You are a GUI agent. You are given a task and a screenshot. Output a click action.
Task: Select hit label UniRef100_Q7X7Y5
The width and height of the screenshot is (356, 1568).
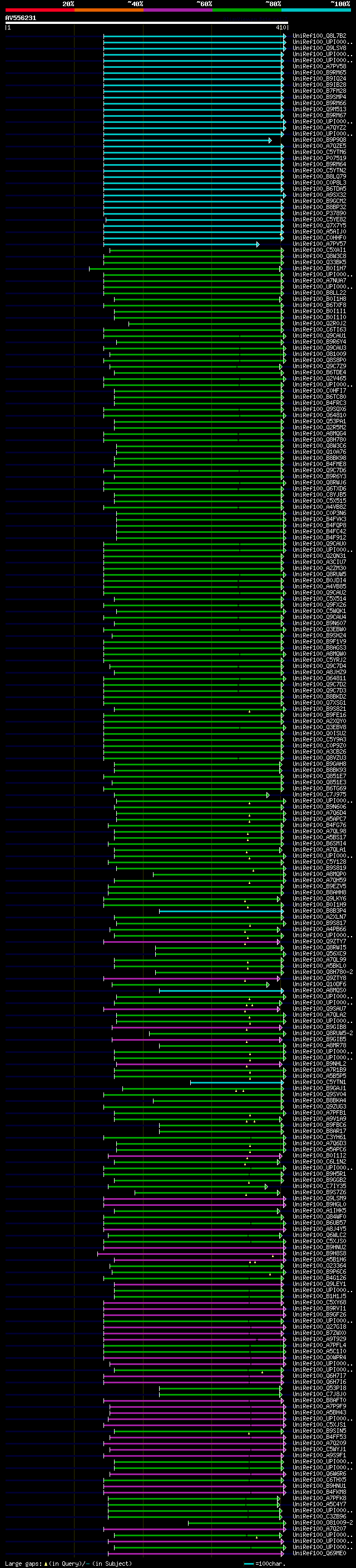pyautogui.click(x=319, y=225)
